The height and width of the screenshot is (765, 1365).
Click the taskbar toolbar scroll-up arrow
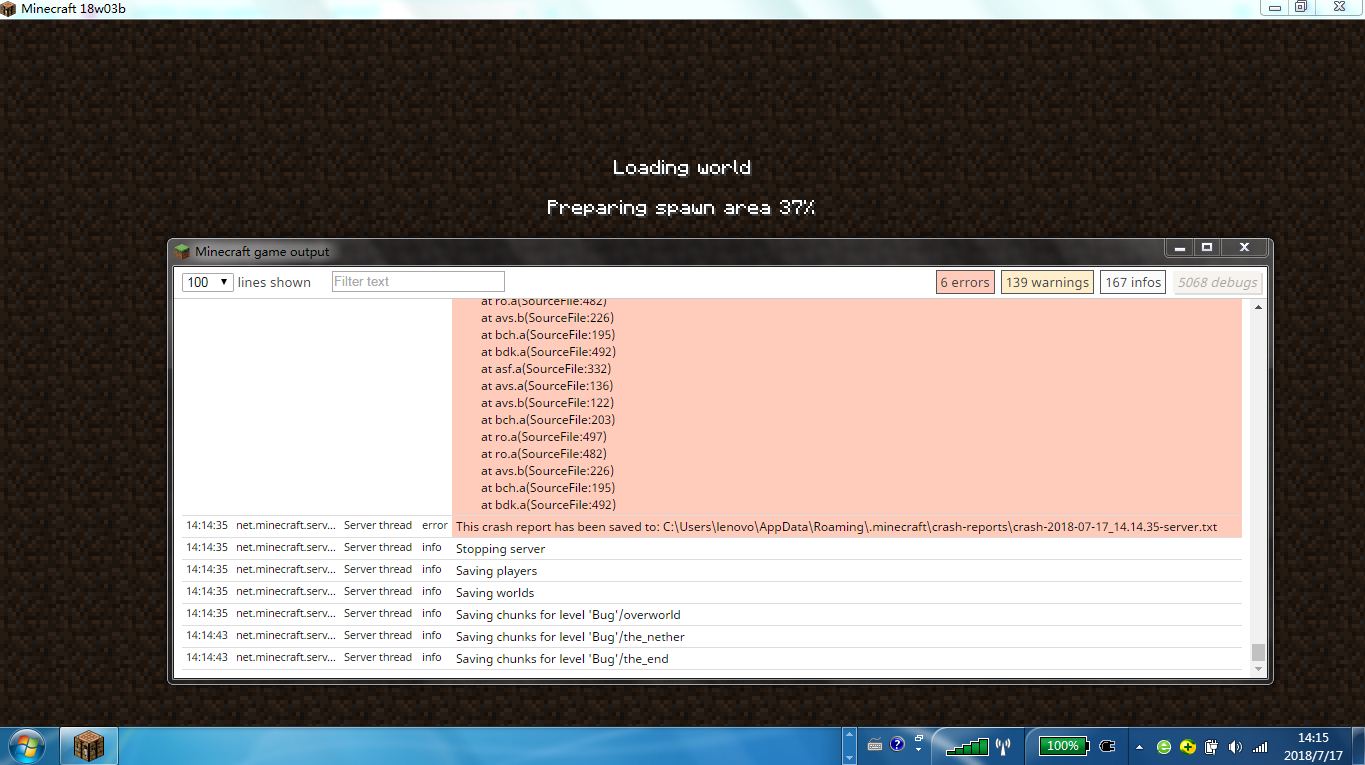849,733
